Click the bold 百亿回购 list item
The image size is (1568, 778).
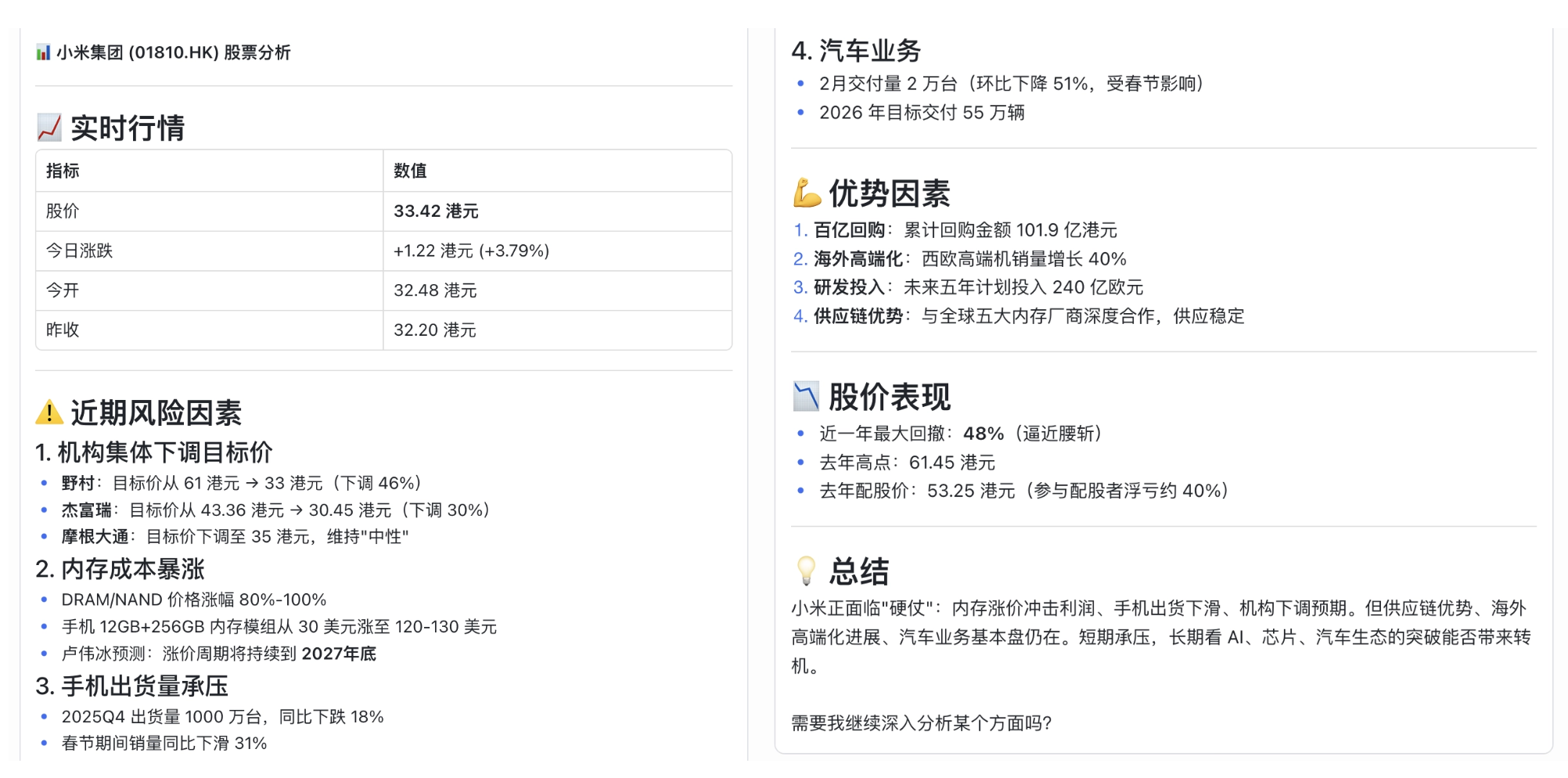[x=849, y=230]
